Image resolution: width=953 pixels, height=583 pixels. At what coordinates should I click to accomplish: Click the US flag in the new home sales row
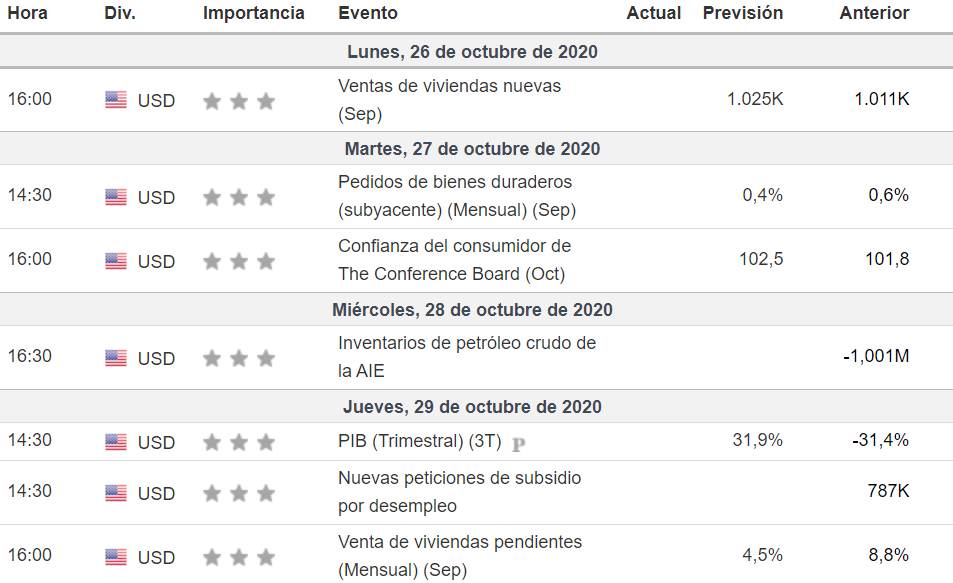[x=116, y=100]
